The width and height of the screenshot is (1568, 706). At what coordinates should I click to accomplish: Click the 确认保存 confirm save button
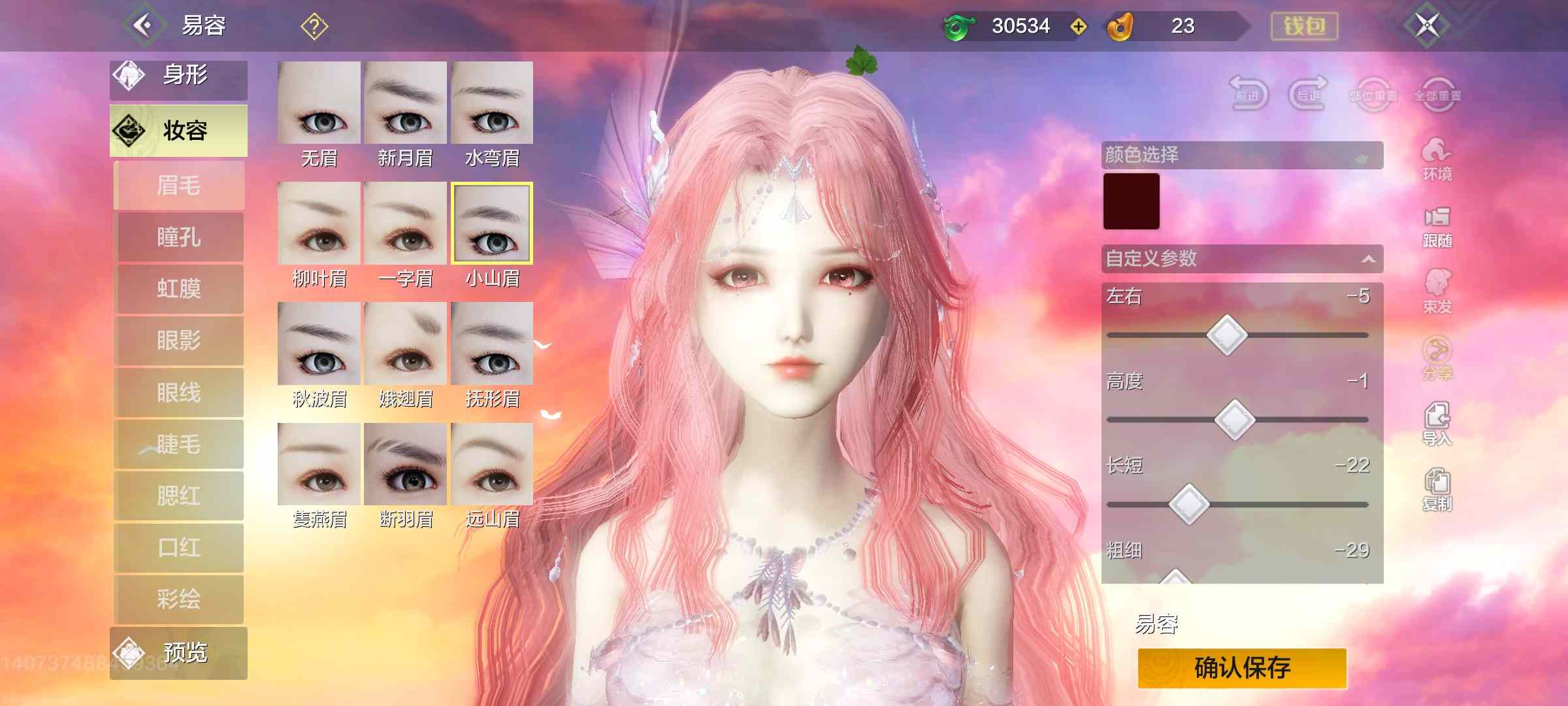click(1242, 668)
